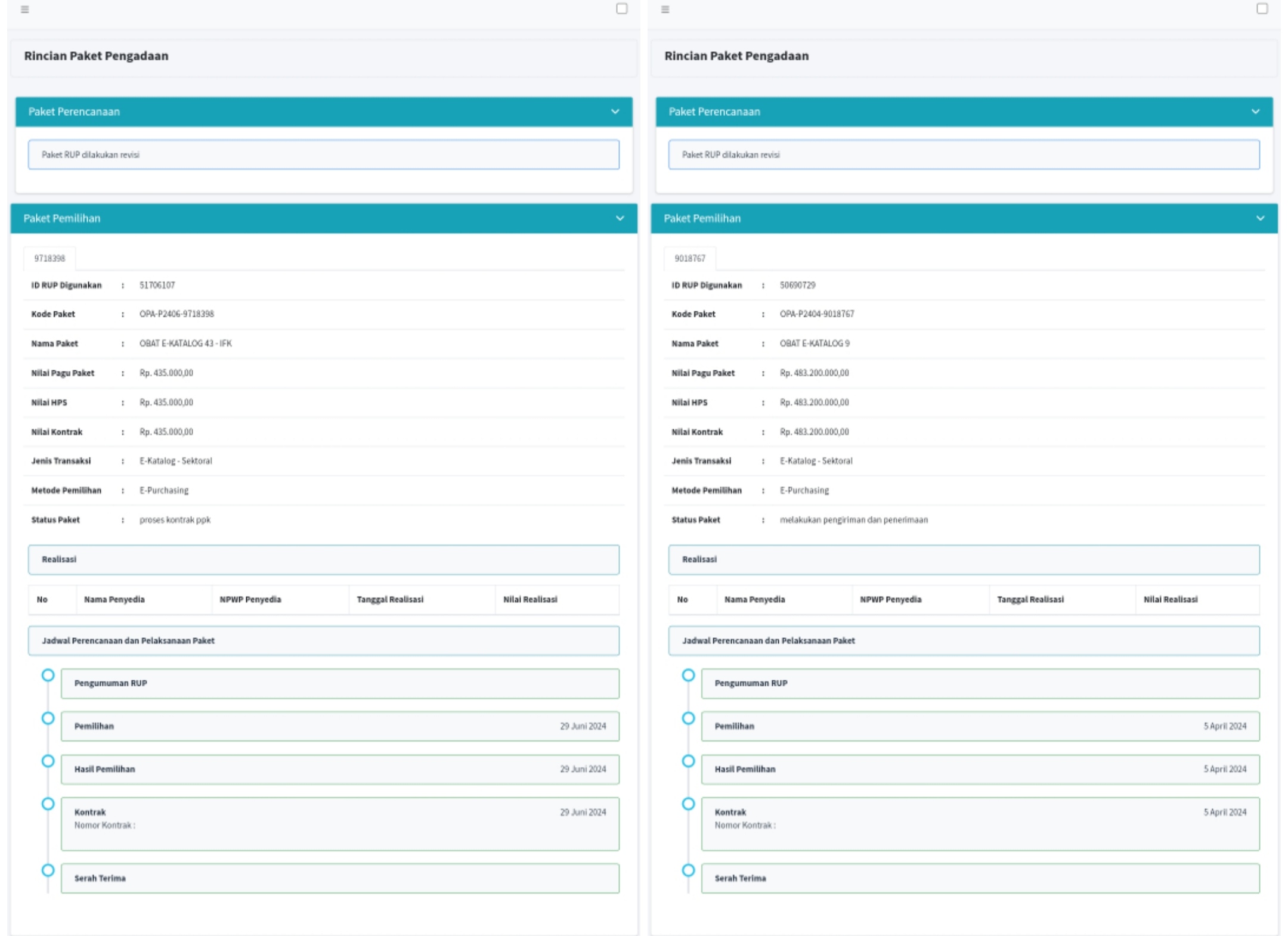Click ID RUP value 51706107

[157, 285]
